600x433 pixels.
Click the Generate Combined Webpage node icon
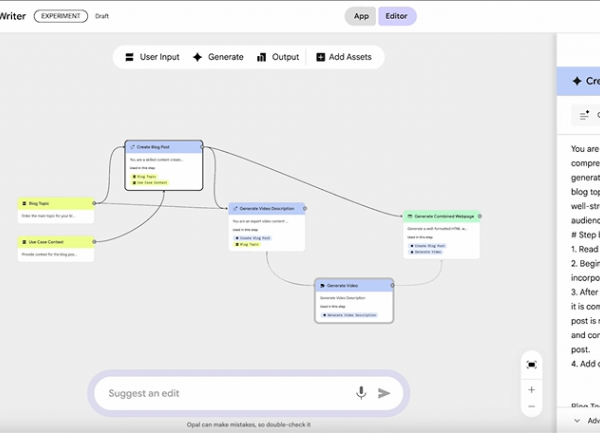pyautogui.click(x=410, y=216)
